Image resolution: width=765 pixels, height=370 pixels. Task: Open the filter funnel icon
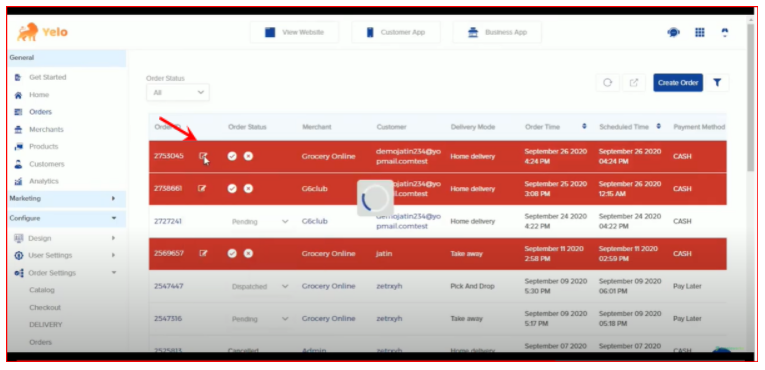[717, 83]
